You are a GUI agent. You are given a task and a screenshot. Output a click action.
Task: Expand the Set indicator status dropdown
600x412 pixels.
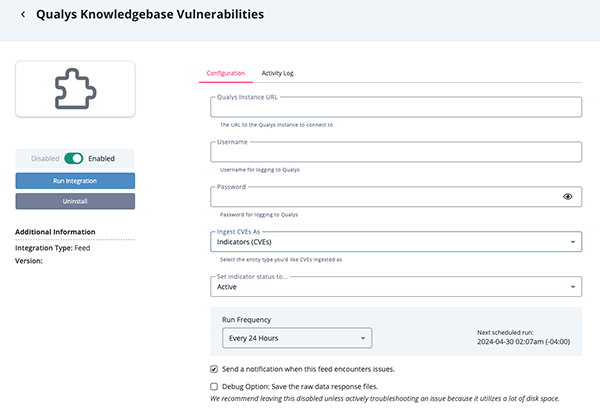[397, 287]
